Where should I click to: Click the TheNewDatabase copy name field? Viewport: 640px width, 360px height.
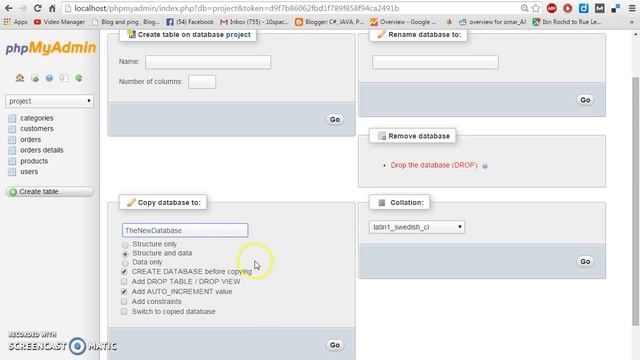click(x=185, y=230)
